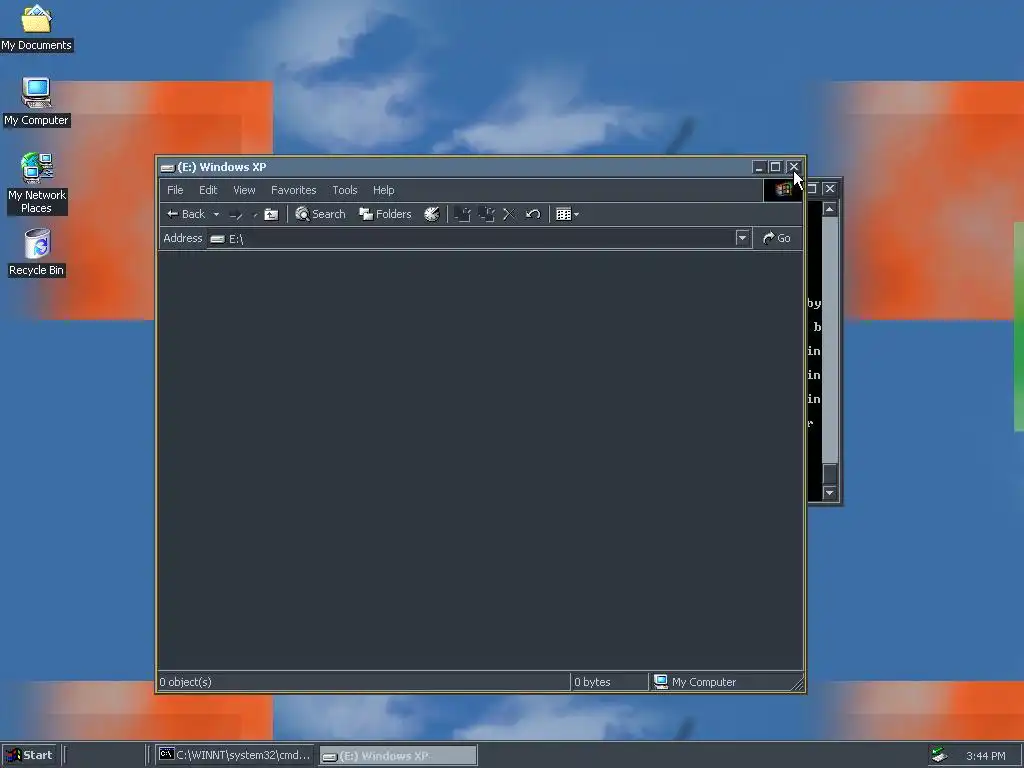This screenshot has height=768, width=1024.
Task: Close the (E:) Windows XP window
Action: [x=793, y=167]
